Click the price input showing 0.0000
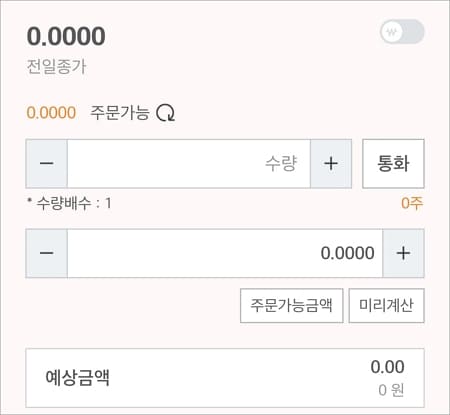Screen dimensions: 450x415 click(225, 253)
